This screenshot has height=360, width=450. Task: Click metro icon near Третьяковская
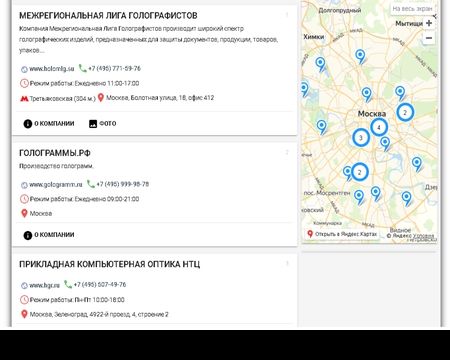[x=24, y=99]
